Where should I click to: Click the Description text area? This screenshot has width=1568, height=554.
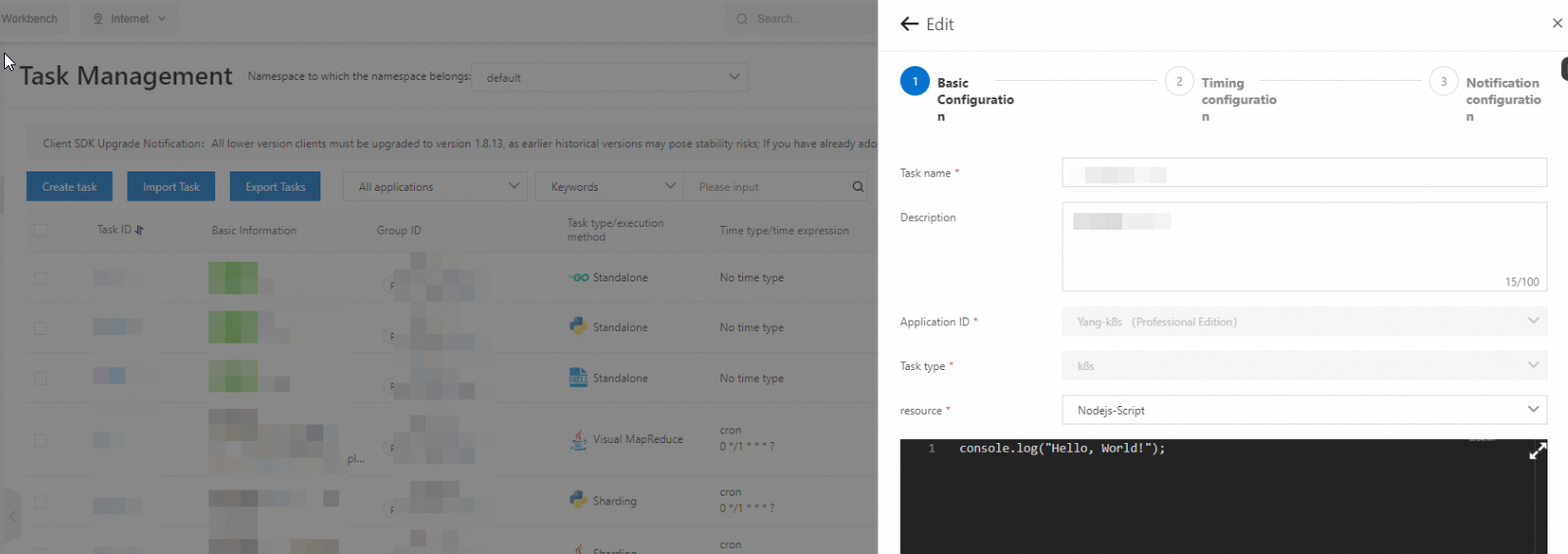pos(1304,246)
